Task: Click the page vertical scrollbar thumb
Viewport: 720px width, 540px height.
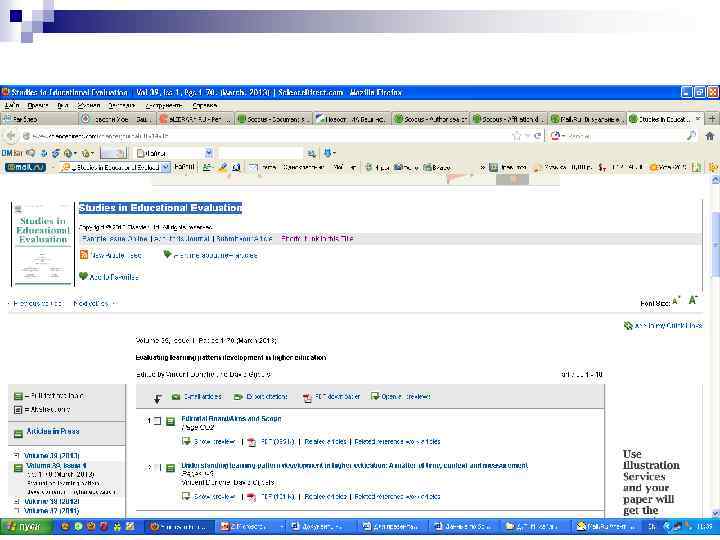Action: pos(715,245)
